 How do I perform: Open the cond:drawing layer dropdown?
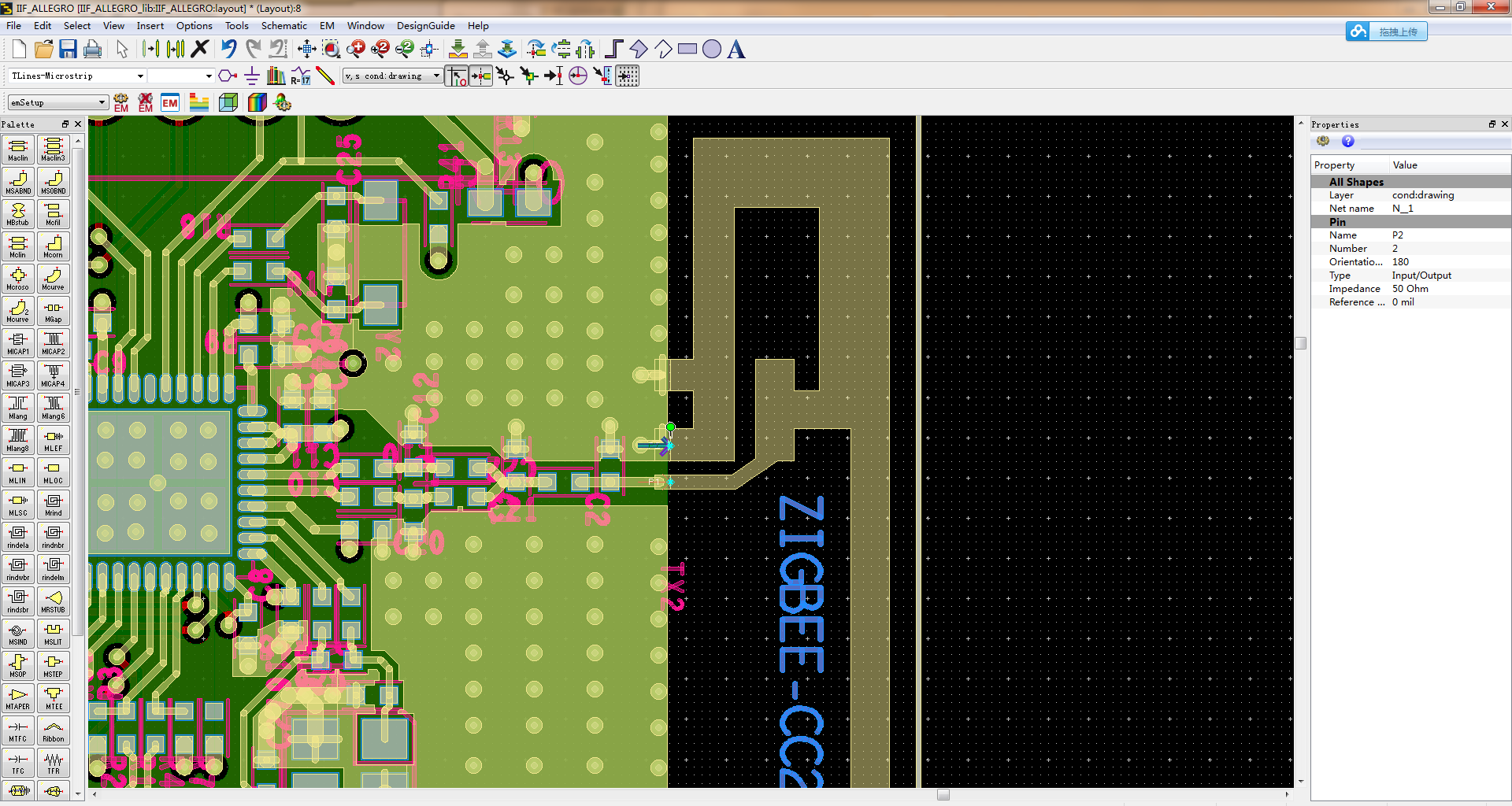(x=436, y=76)
